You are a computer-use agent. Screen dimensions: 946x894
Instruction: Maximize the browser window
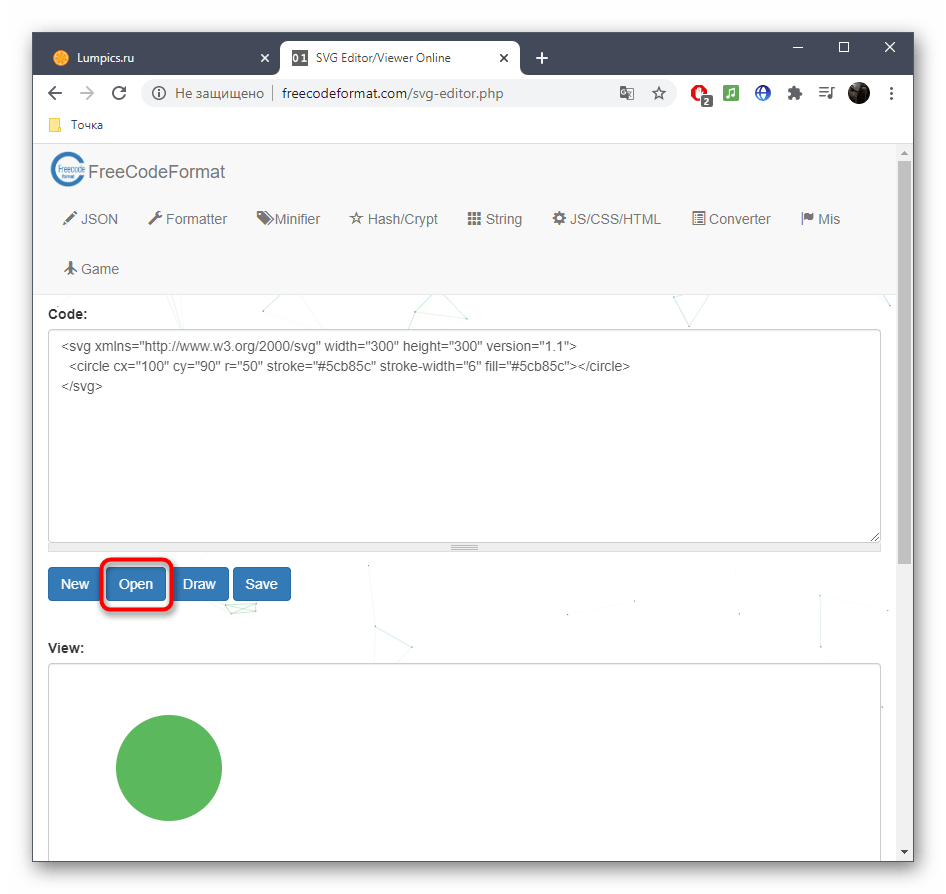pos(844,47)
